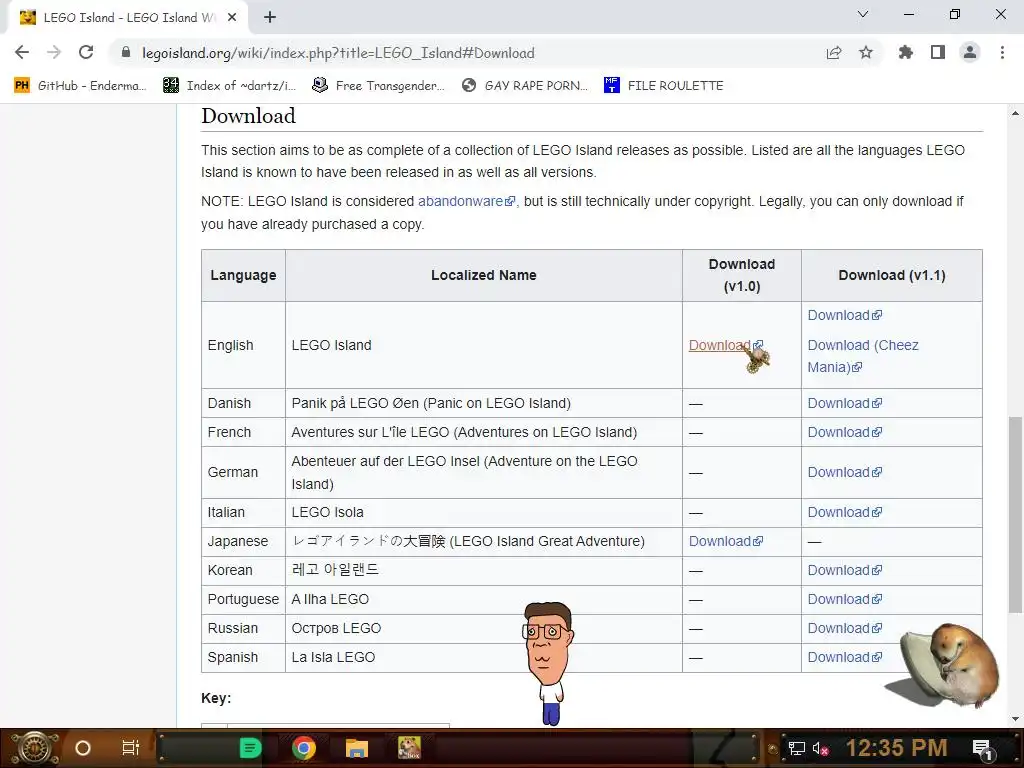Click the Localized Name column header

pyautogui.click(x=484, y=276)
